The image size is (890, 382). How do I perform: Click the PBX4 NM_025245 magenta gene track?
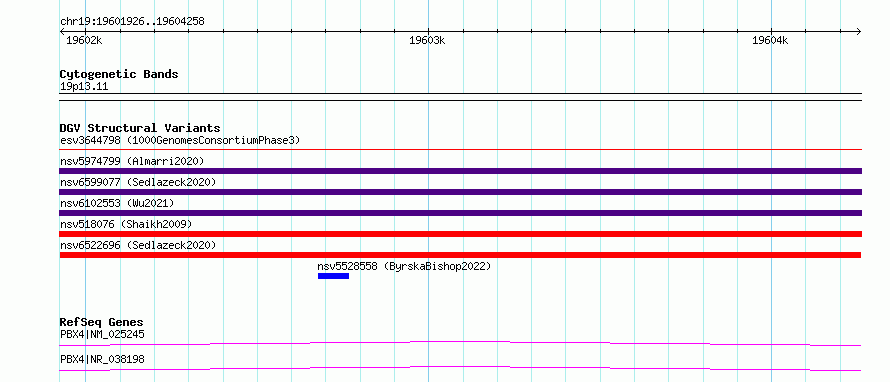point(460,343)
